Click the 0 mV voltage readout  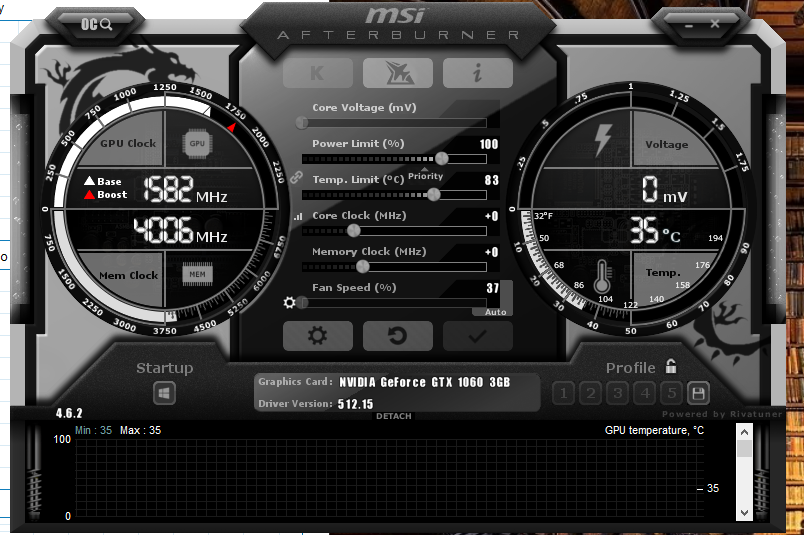click(665, 189)
